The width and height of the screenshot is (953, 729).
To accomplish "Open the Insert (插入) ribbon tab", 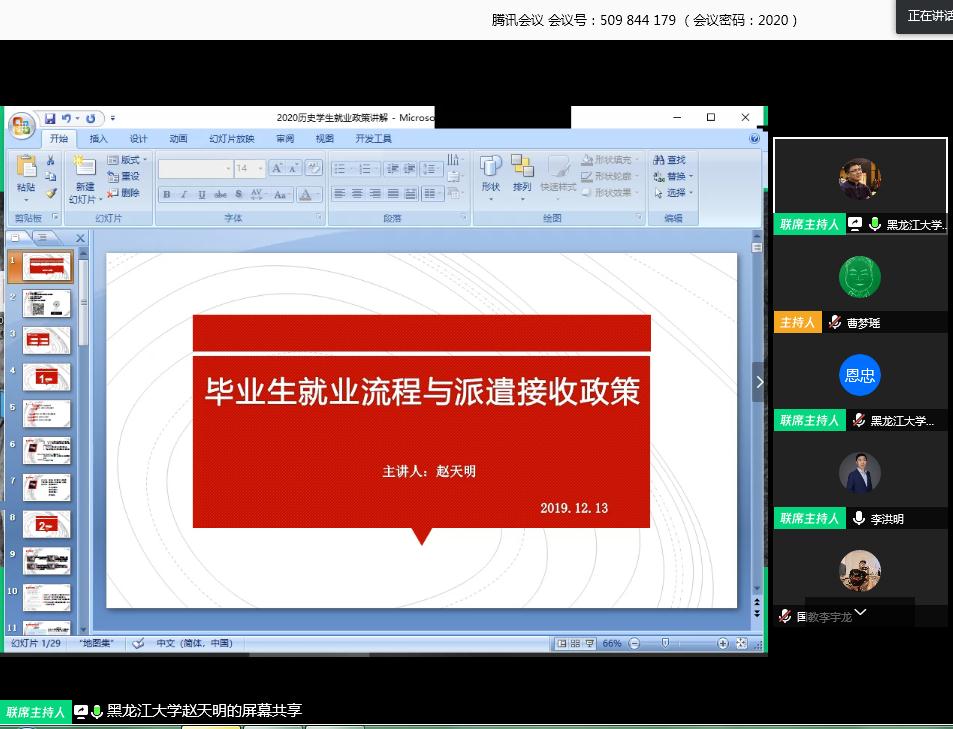I will (x=98, y=139).
